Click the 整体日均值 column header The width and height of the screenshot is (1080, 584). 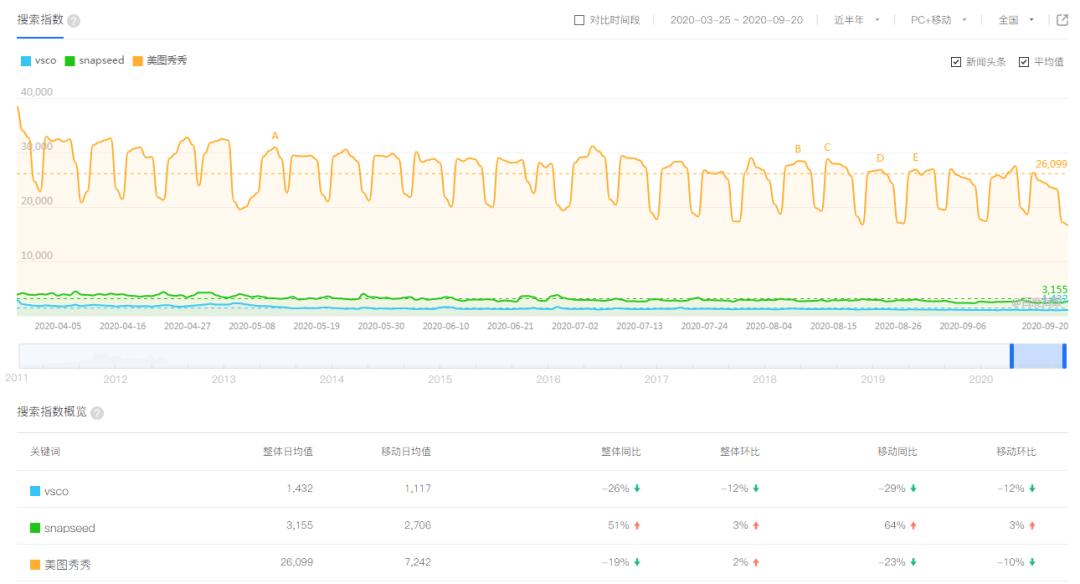coord(287,452)
